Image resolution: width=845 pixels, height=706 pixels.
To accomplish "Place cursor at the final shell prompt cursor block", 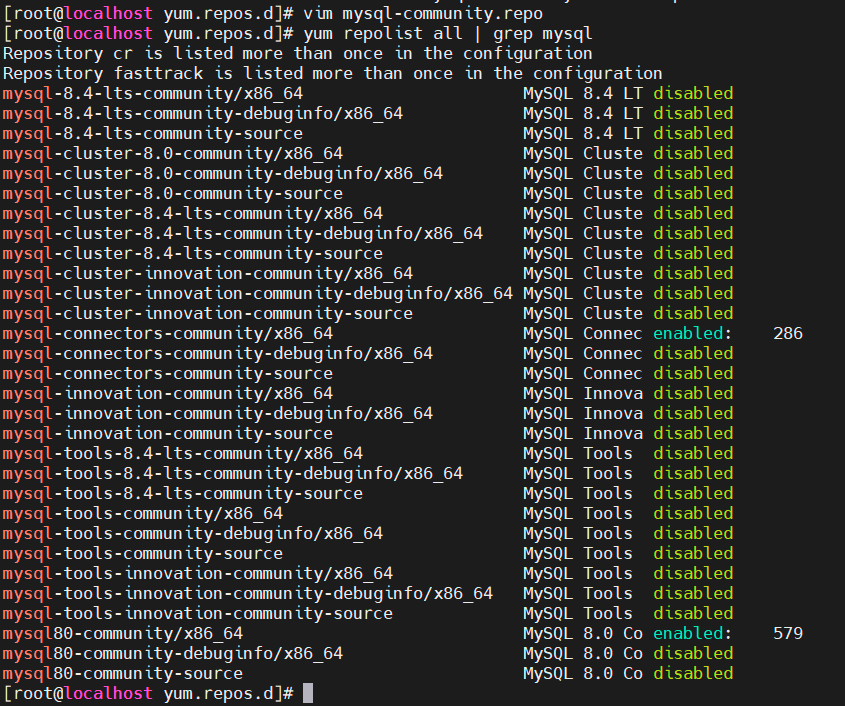I will tap(308, 693).
